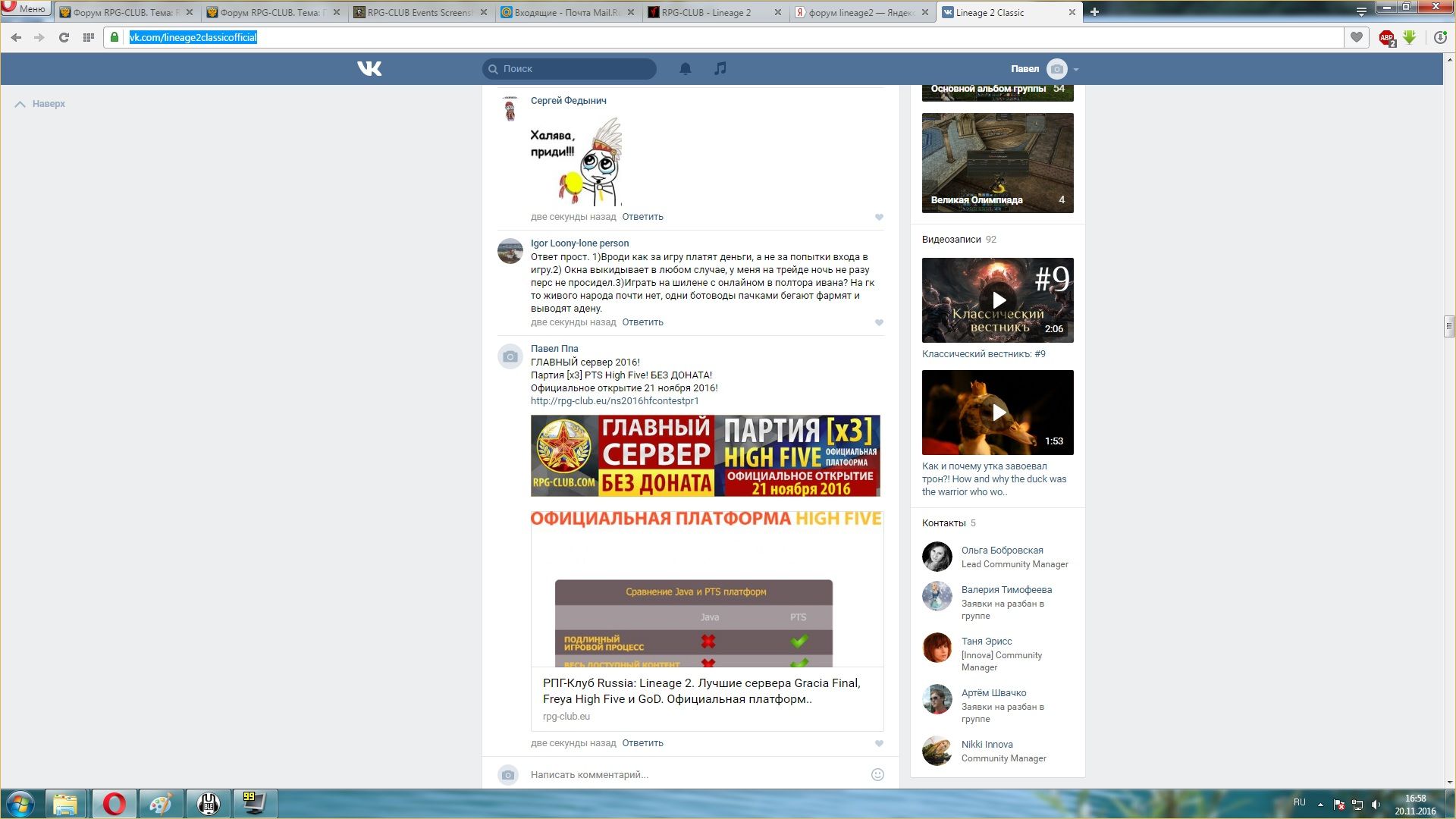The width and height of the screenshot is (1456, 819).
Task: Like Павел Ппа's comment heart
Action: (x=879, y=743)
